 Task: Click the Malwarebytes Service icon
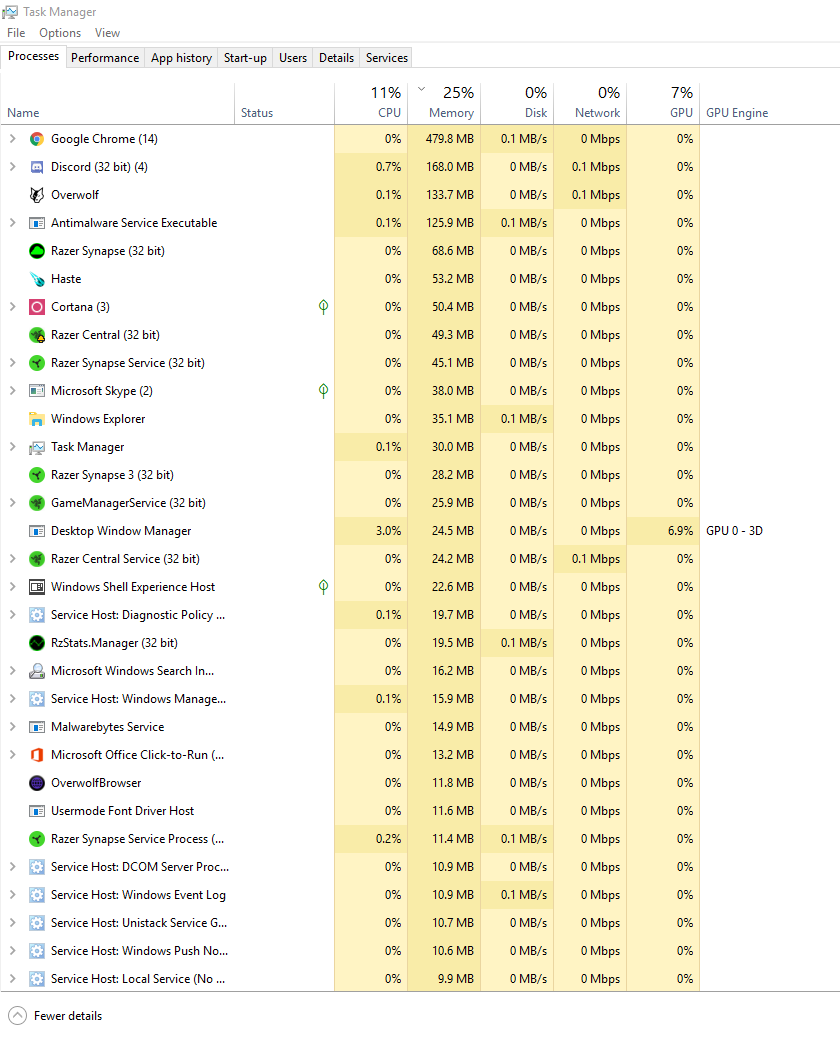click(37, 727)
